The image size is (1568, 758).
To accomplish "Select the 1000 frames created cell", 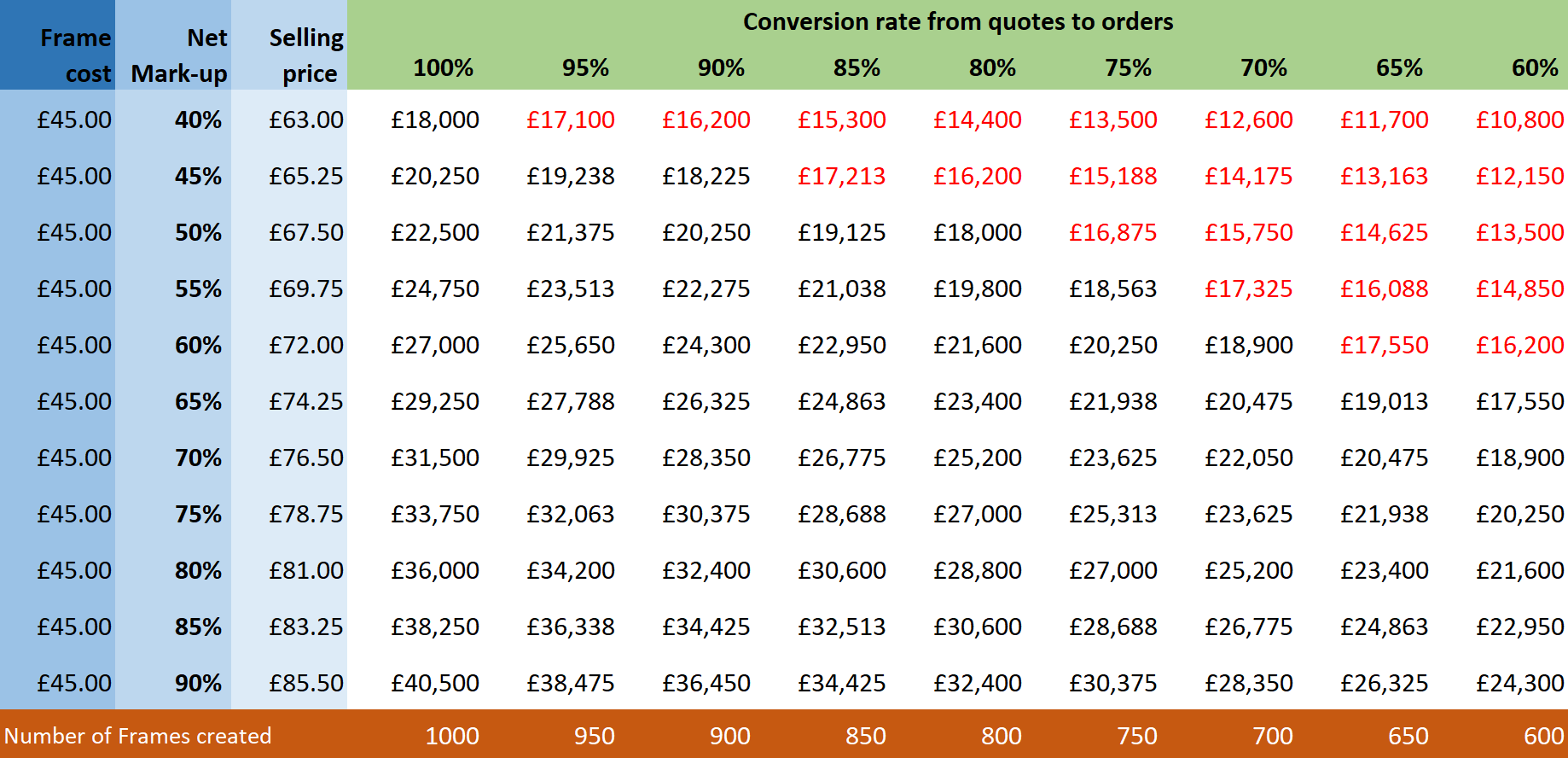I will (x=452, y=736).
